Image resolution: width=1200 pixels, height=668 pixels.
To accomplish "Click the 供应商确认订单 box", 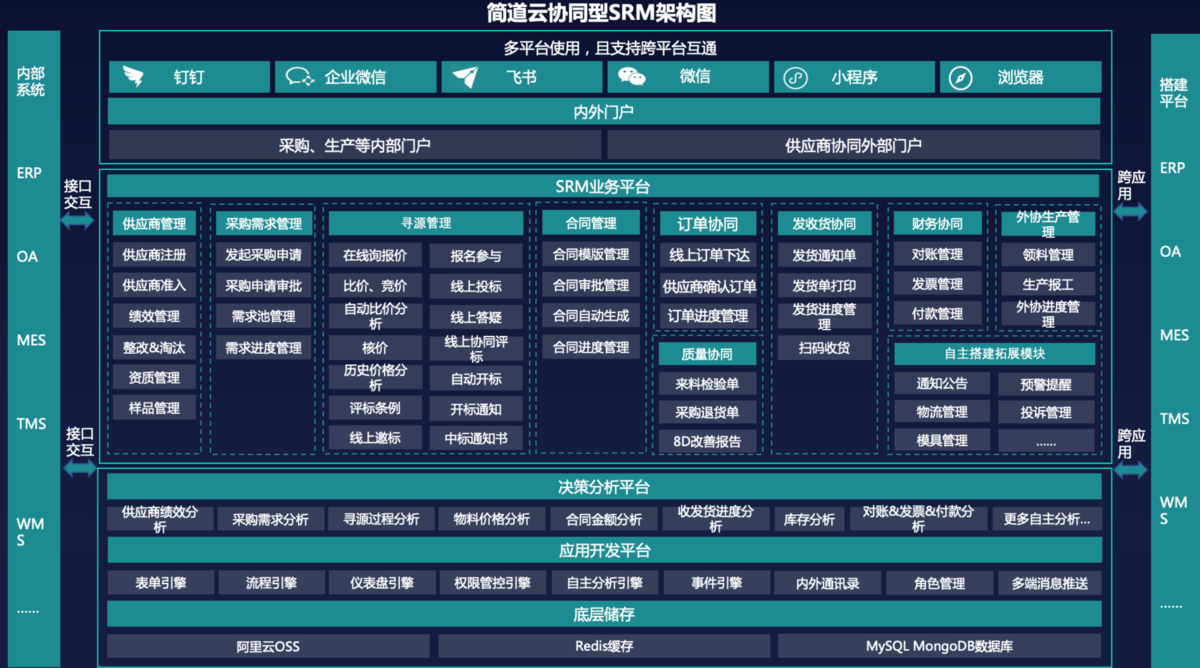I will coord(708,286).
